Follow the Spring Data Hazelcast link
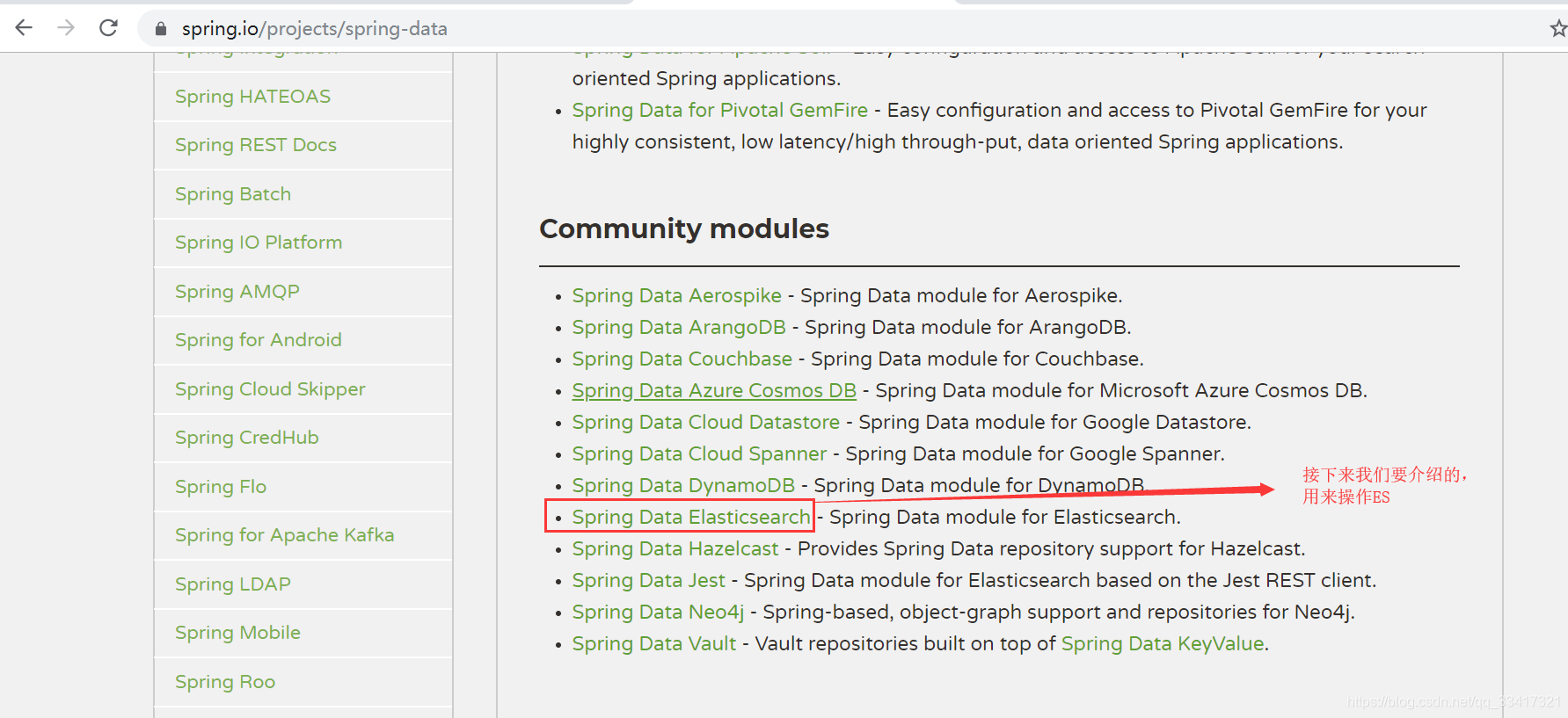The image size is (1568, 718). (675, 548)
